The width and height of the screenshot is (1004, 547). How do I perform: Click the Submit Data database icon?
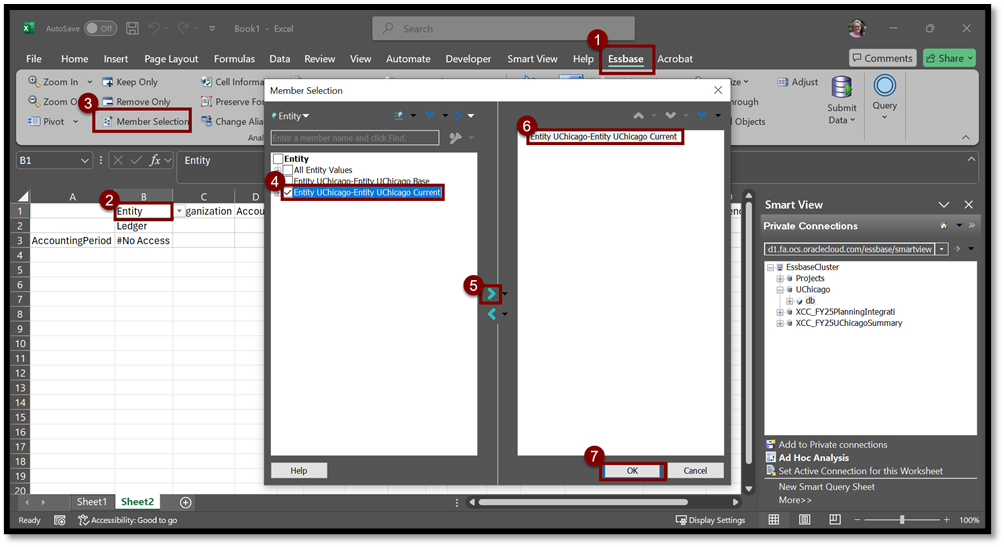coord(841,88)
